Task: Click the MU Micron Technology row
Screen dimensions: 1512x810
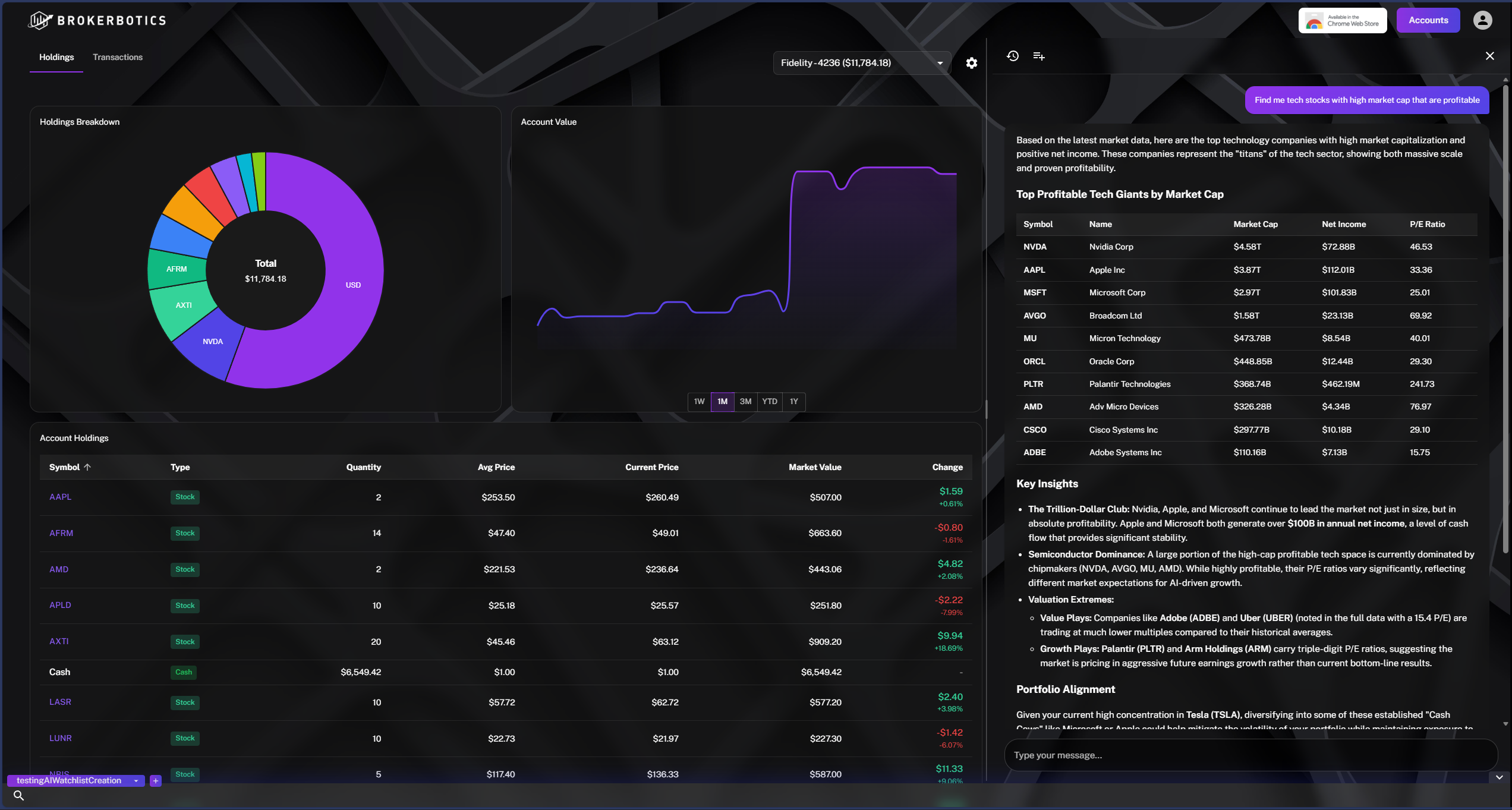Action: click(1246, 338)
